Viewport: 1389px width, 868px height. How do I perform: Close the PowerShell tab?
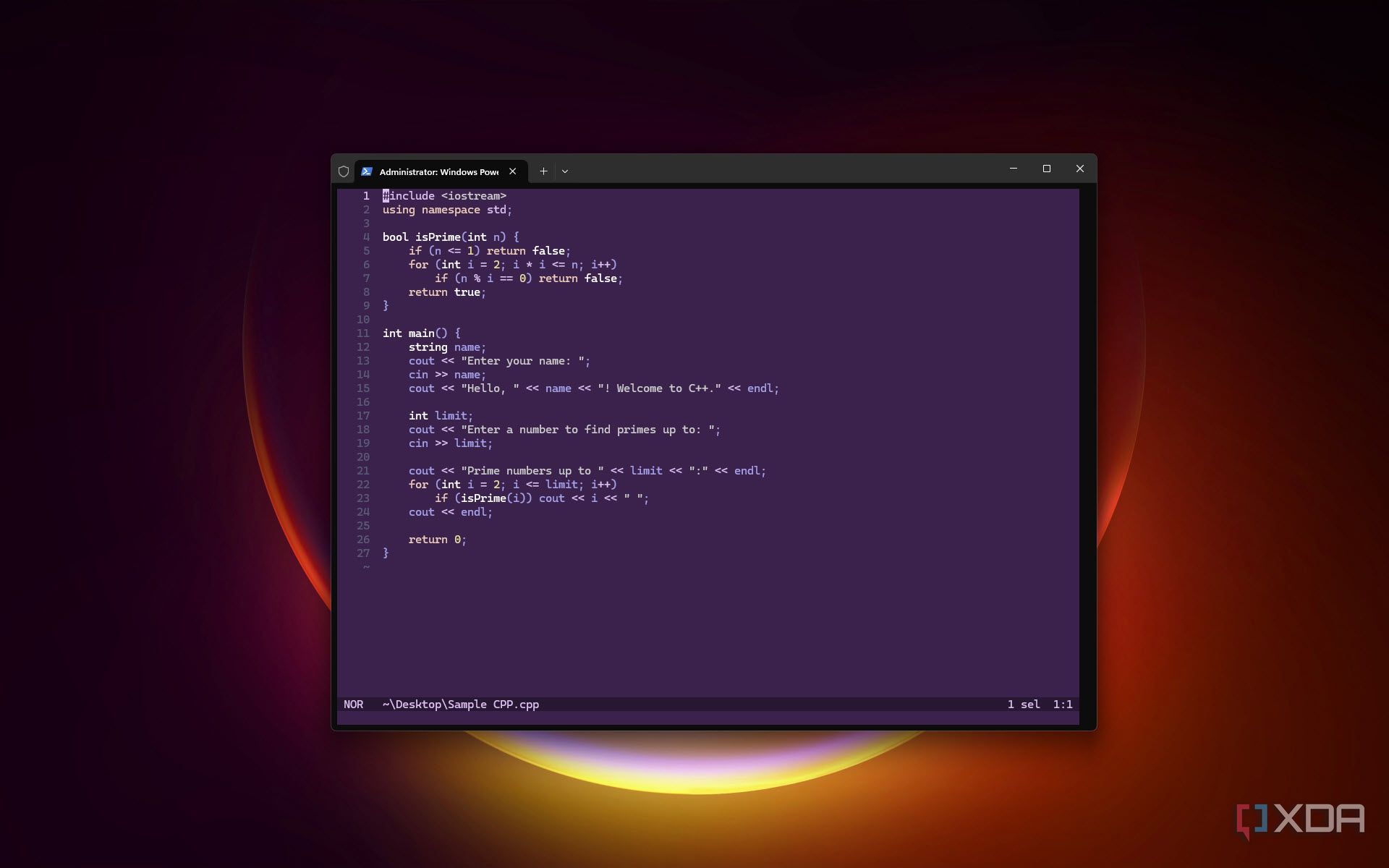pyautogui.click(x=512, y=171)
